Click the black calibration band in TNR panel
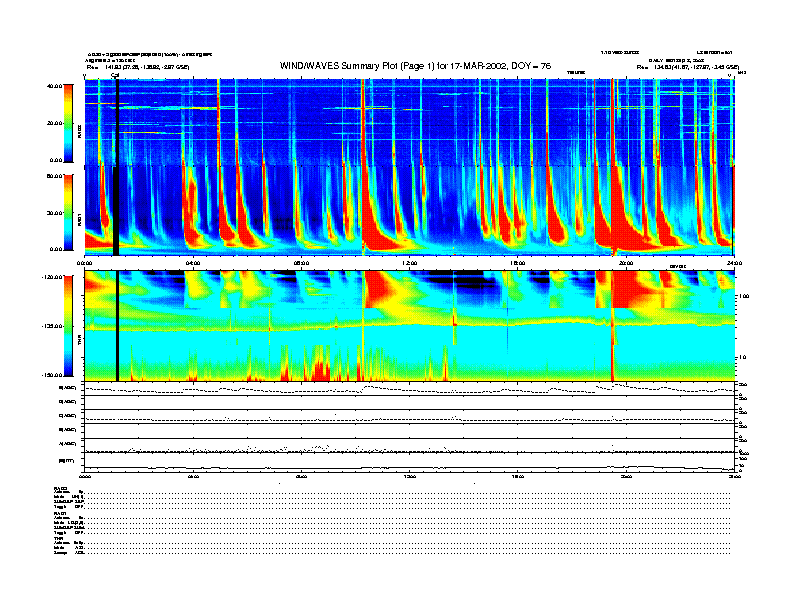The width and height of the screenshot is (792, 612). tap(117, 326)
